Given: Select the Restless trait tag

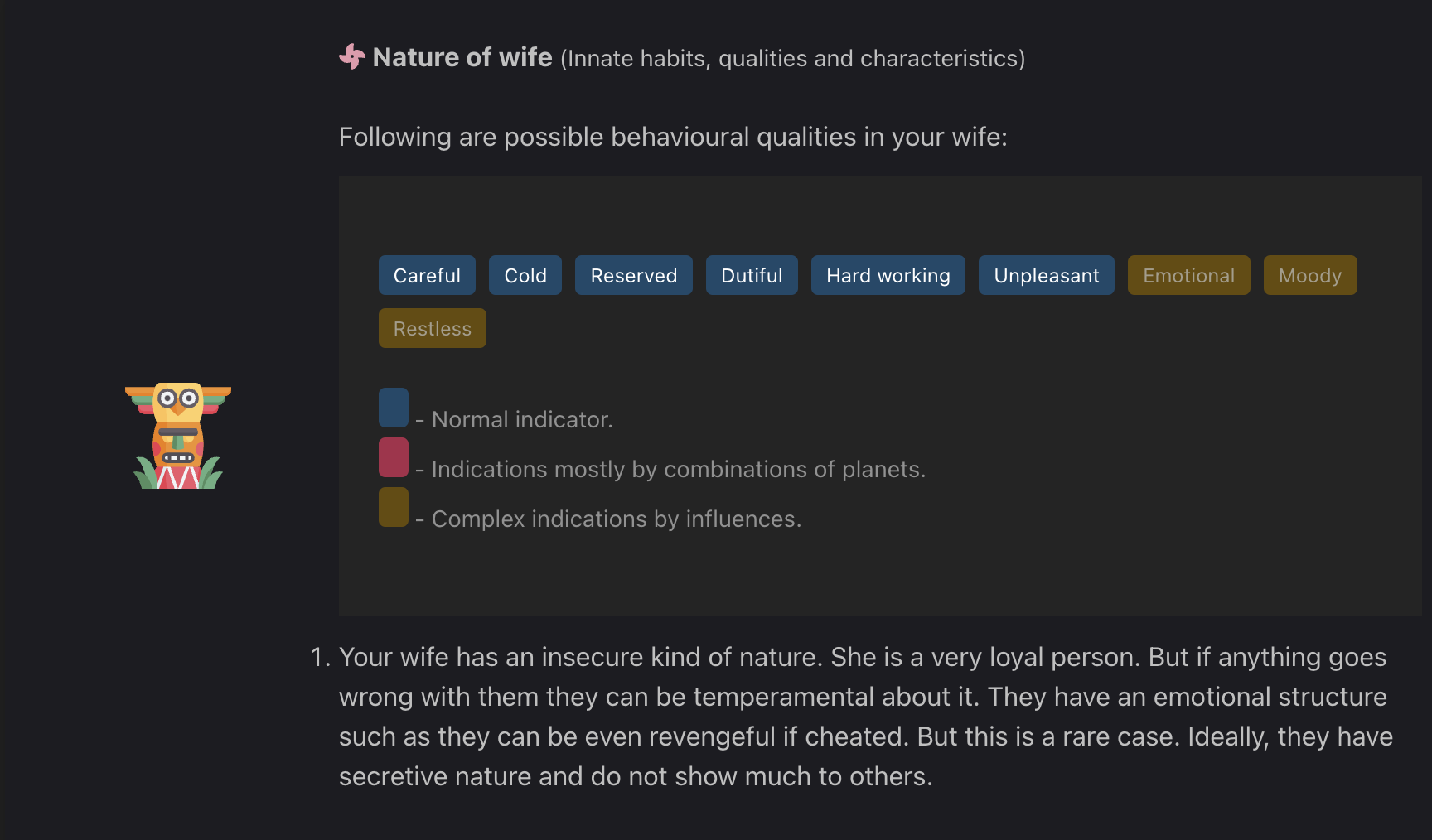Looking at the screenshot, I should pyautogui.click(x=433, y=328).
